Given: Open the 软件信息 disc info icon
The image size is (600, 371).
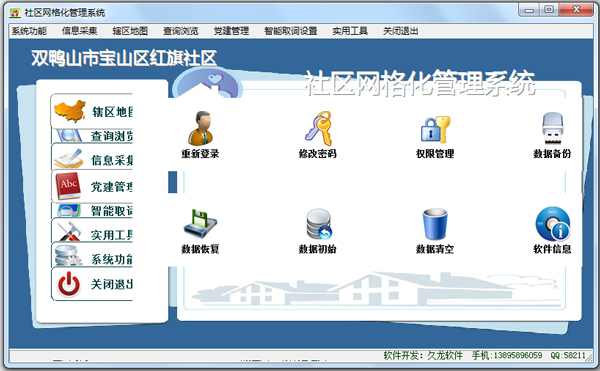Looking at the screenshot, I should tap(553, 224).
